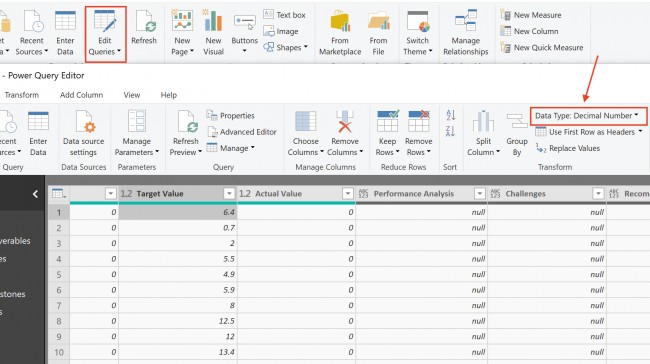Open the Performance Analysis column filter dropdown
This screenshot has width=650, height=364.
point(480,194)
